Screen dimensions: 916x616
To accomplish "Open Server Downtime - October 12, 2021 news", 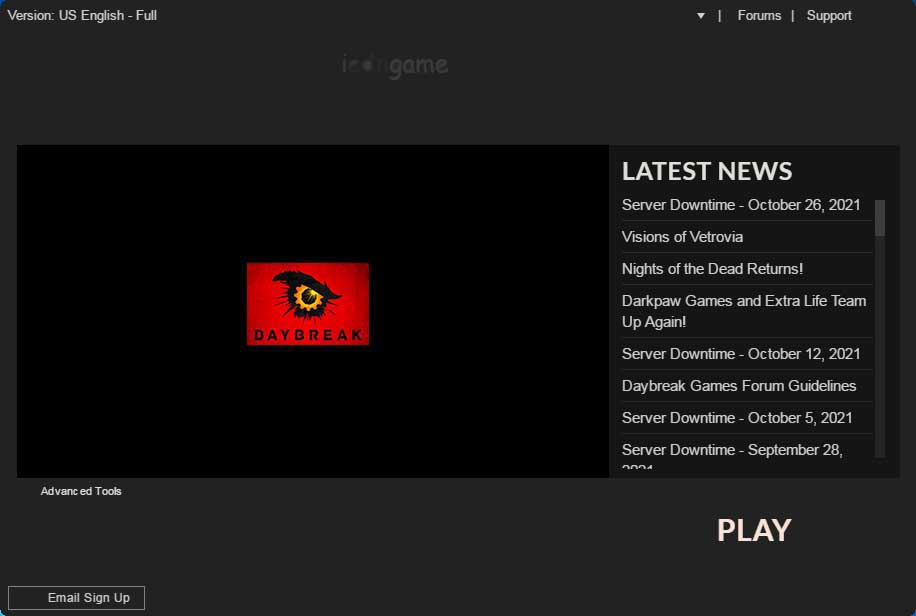I will [741, 354].
